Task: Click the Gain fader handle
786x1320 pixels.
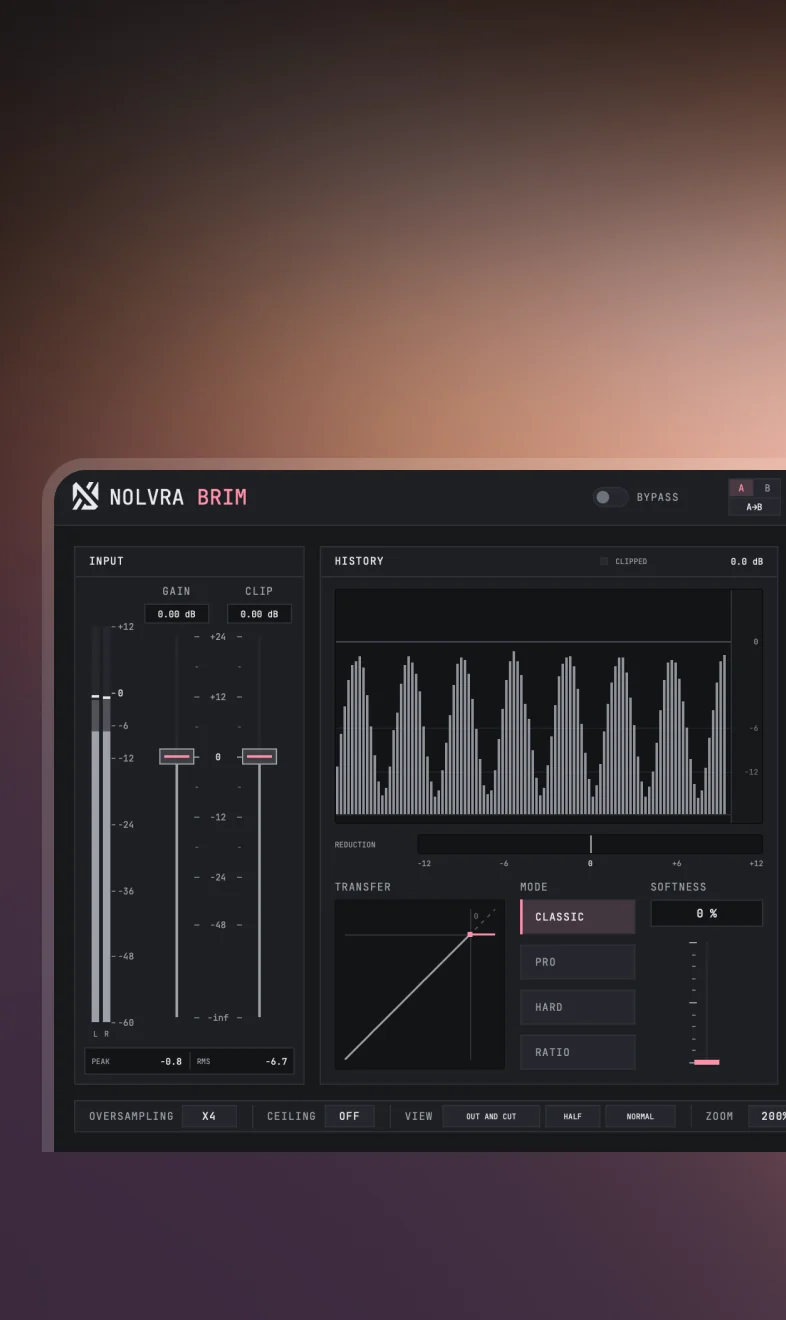Action: (177, 757)
